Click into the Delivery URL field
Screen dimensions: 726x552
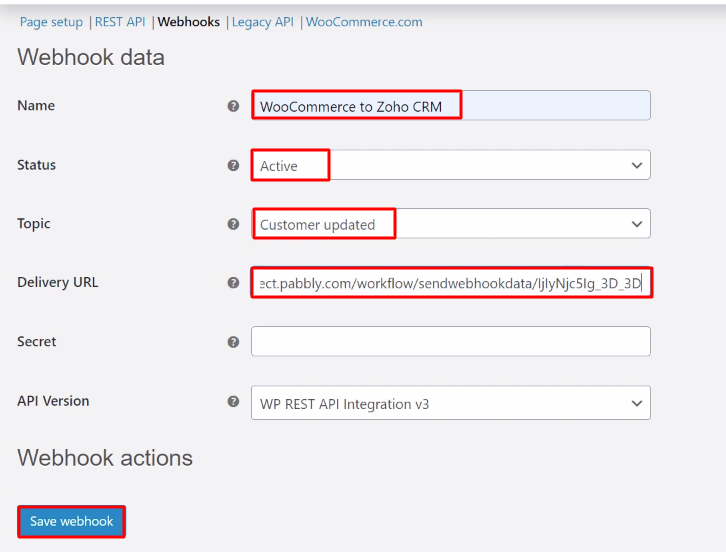[x=451, y=283]
